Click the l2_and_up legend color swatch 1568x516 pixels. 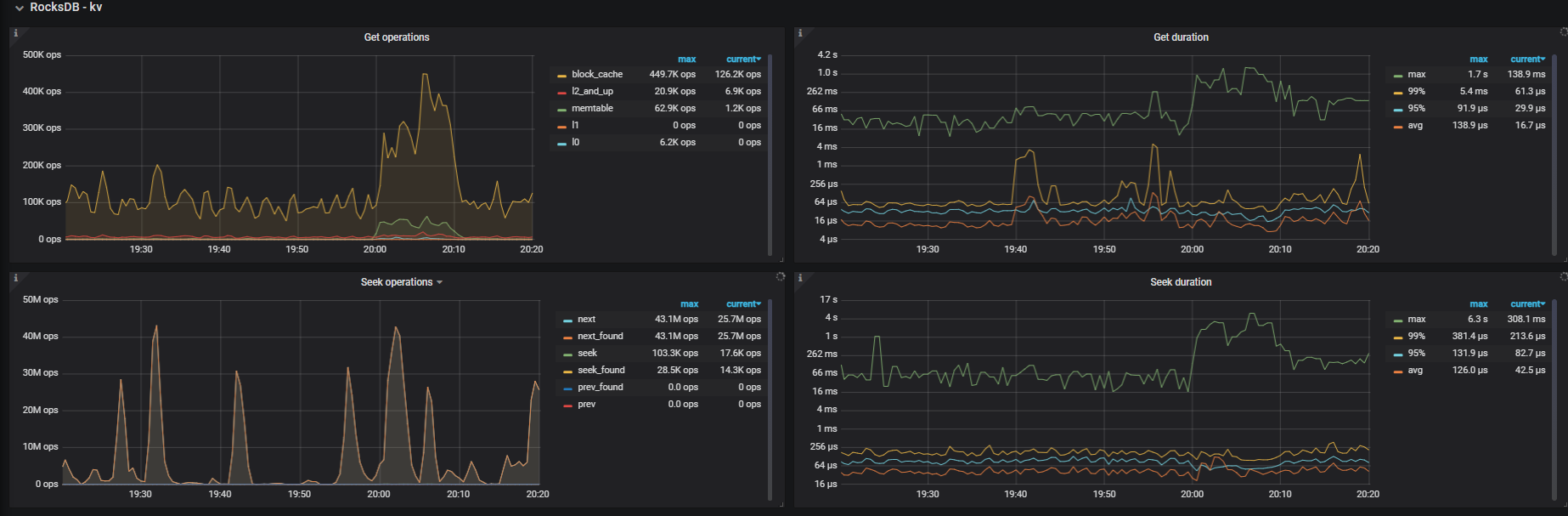click(x=561, y=93)
